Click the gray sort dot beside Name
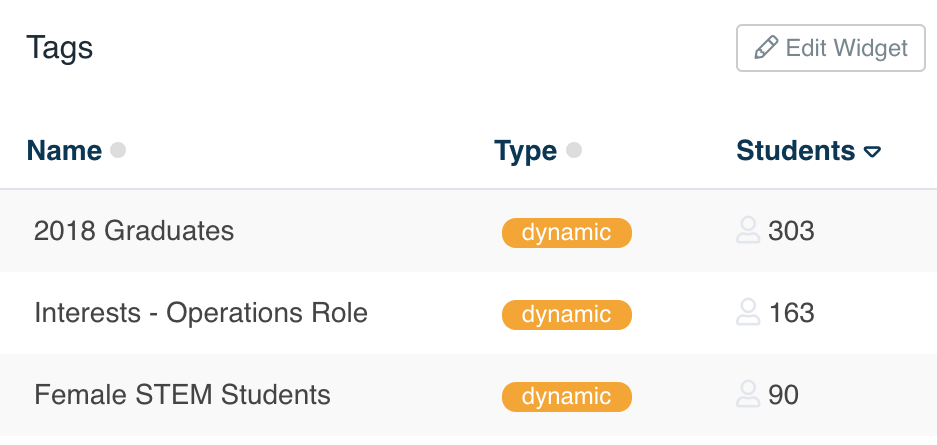This screenshot has height=445, width=937. click(x=118, y=150)
